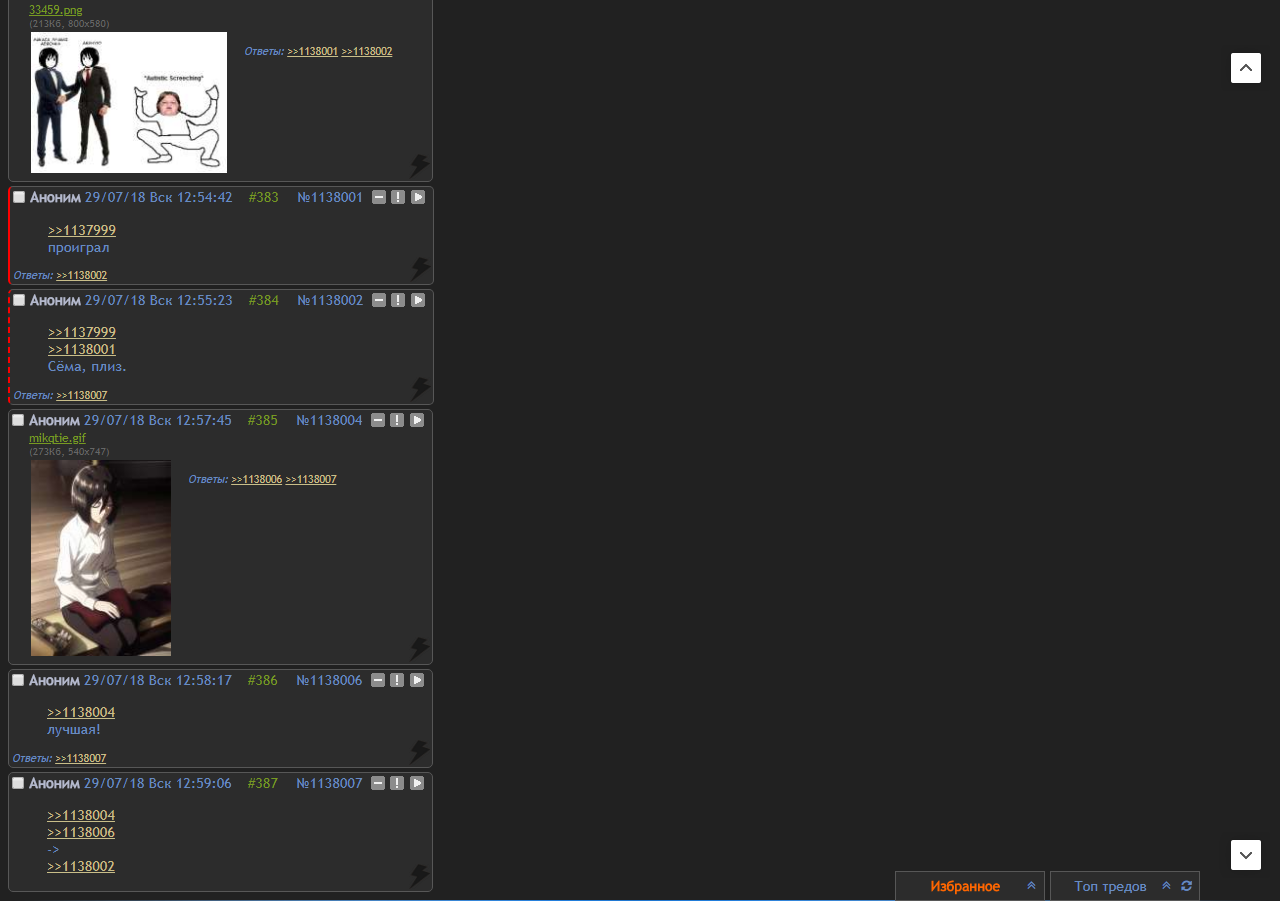
Task: Expand the Топ тредов panel chevron
Action: pyautogui.click(x=1166, y=886)
